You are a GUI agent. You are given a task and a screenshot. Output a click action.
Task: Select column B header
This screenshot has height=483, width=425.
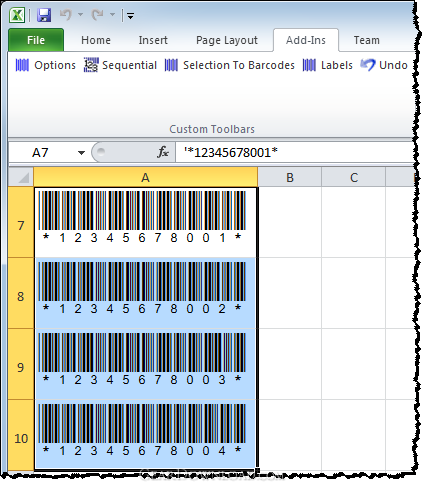[x=290, y=177]
